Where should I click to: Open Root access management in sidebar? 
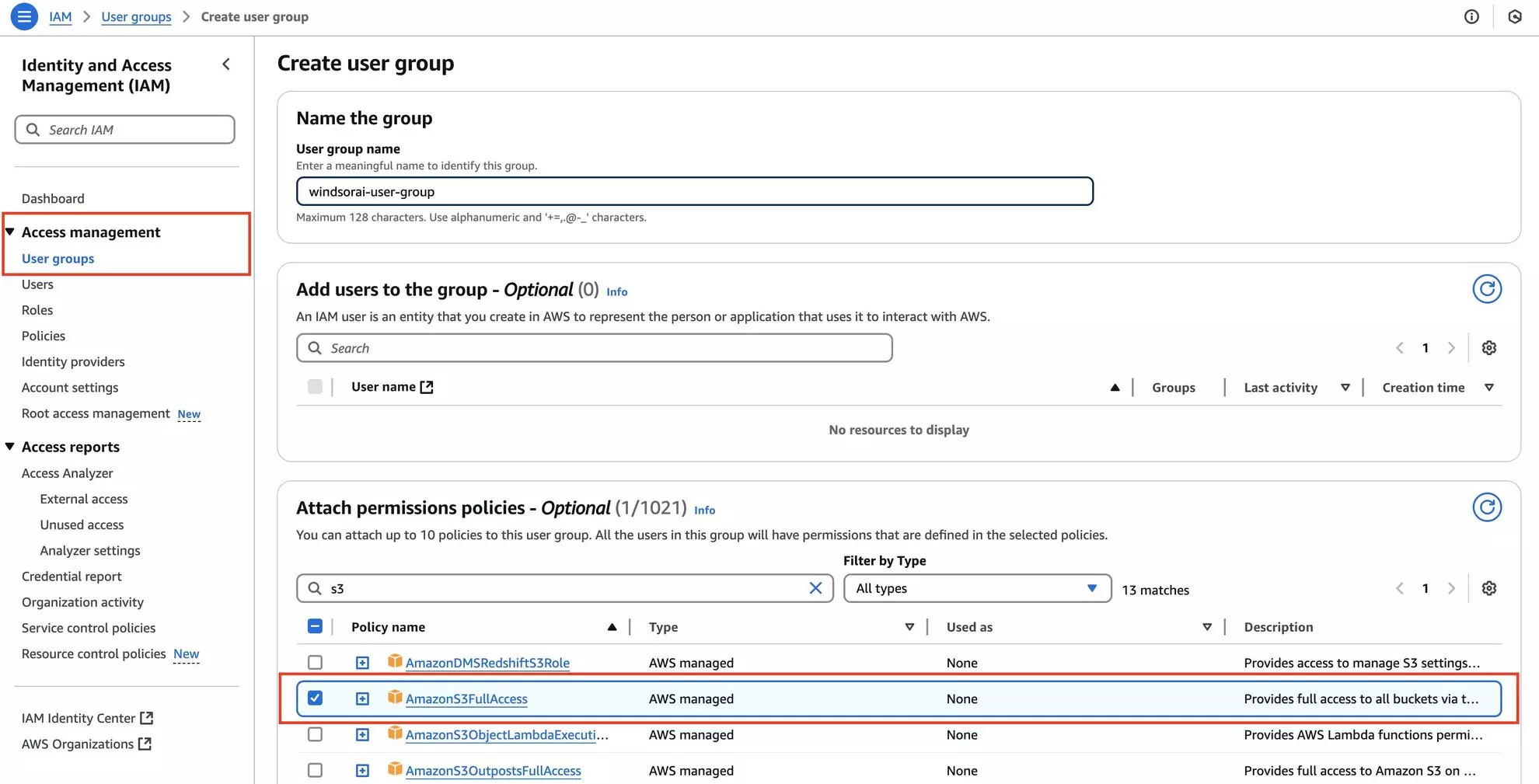[96, 413]
